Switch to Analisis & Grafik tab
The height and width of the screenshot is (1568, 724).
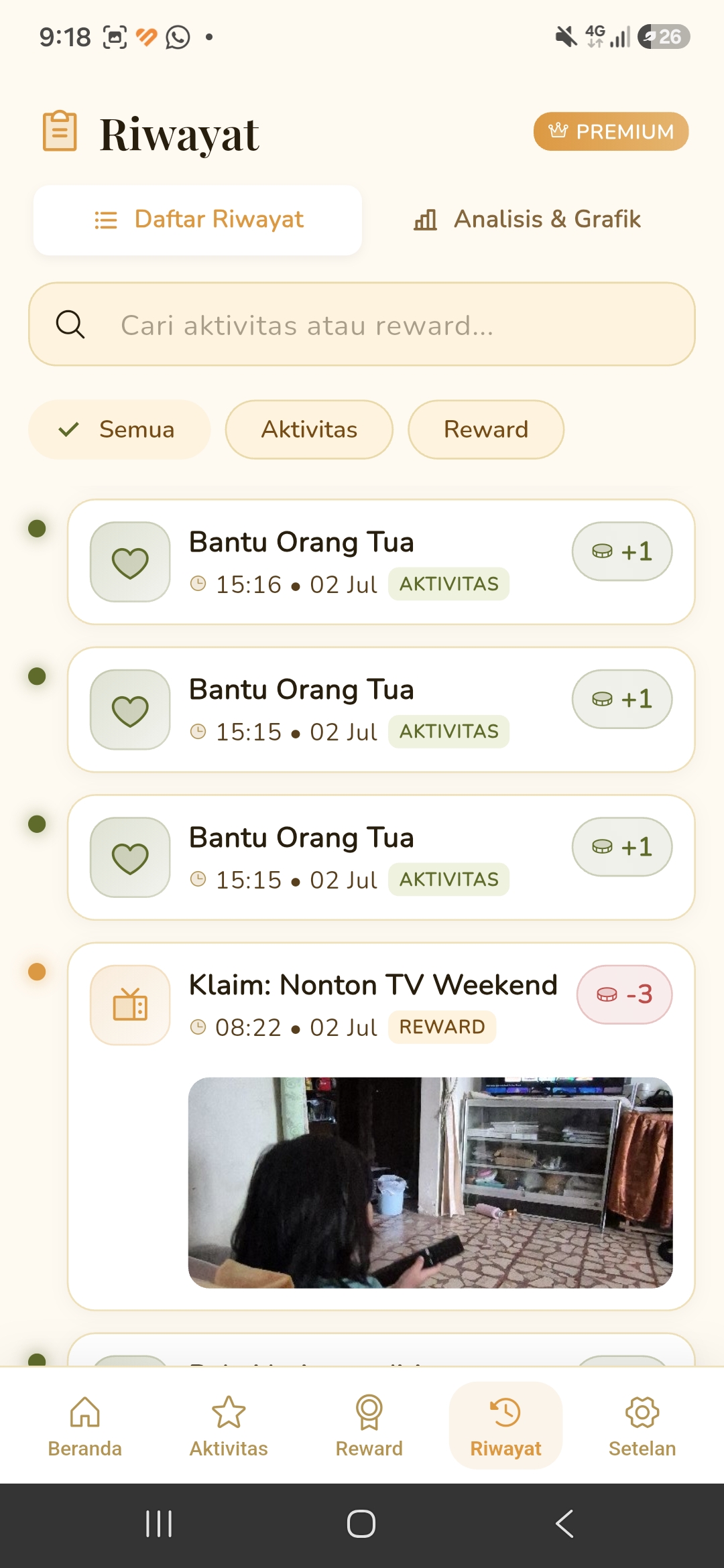[527, 220]
